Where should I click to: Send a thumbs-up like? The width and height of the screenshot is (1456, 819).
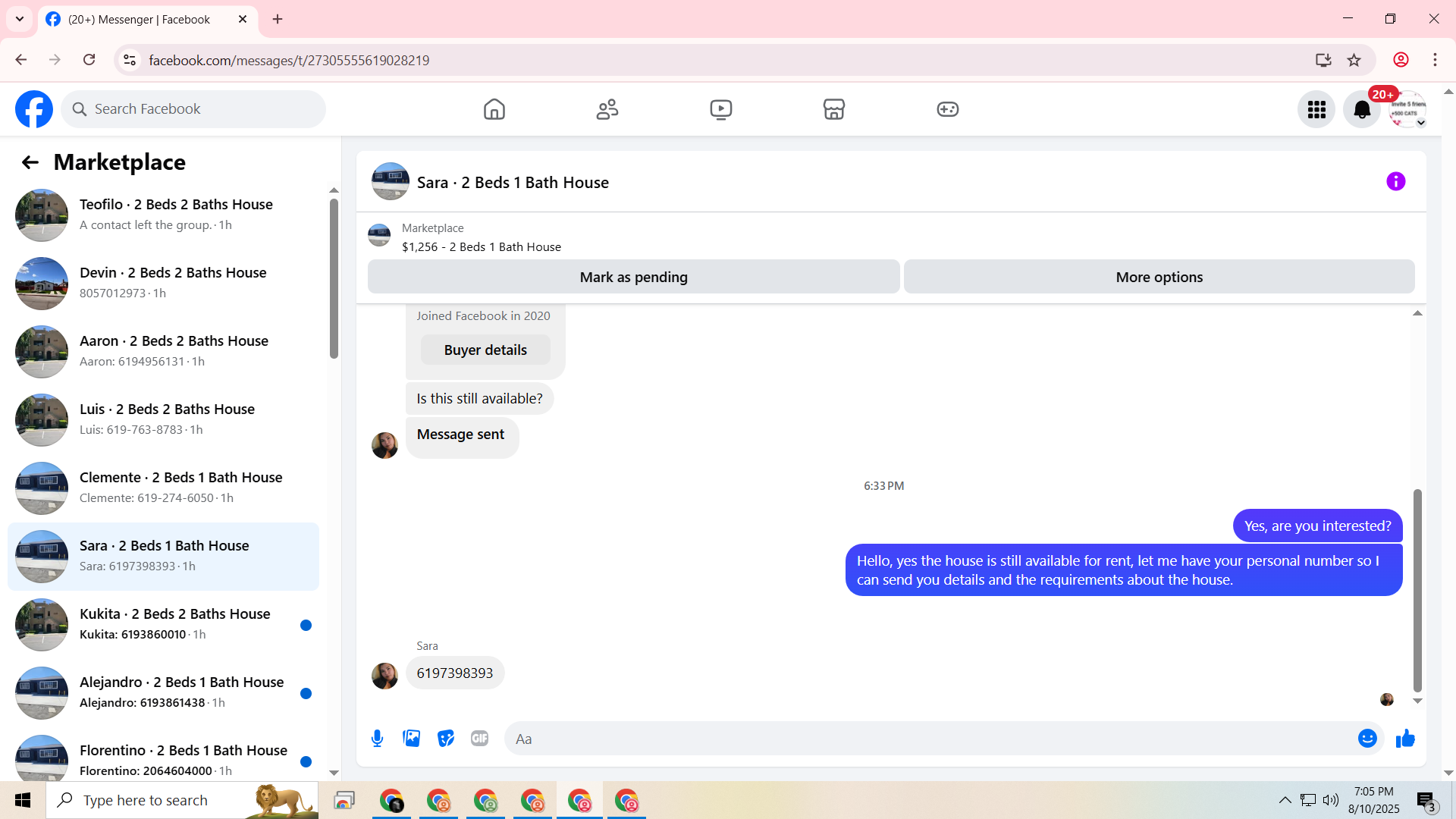[x=1405, y=739]
